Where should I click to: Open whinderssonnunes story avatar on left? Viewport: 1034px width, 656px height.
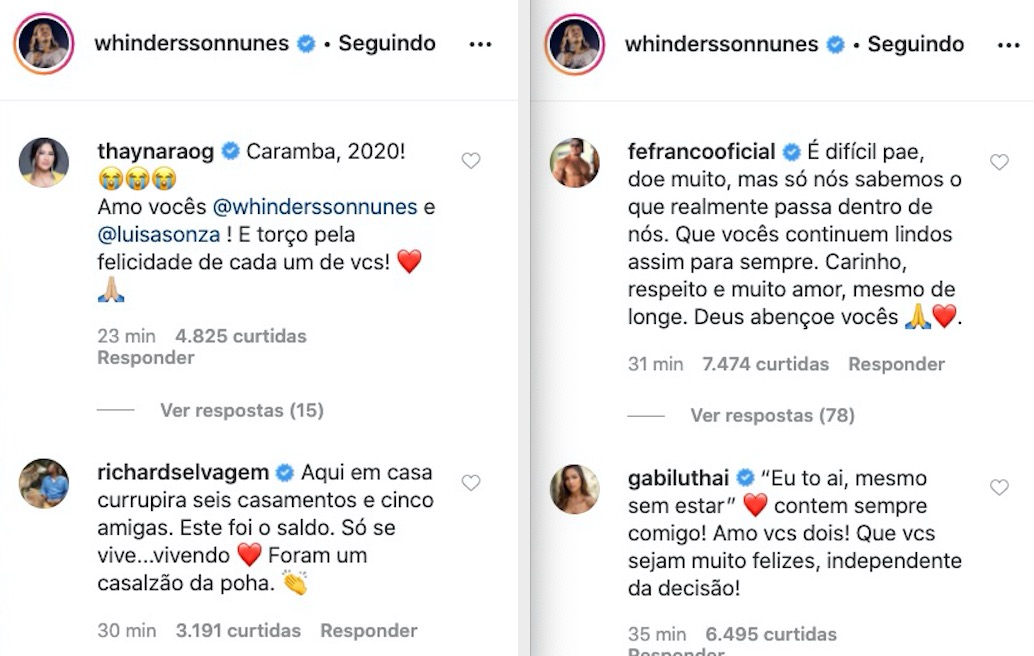point(45,45)
